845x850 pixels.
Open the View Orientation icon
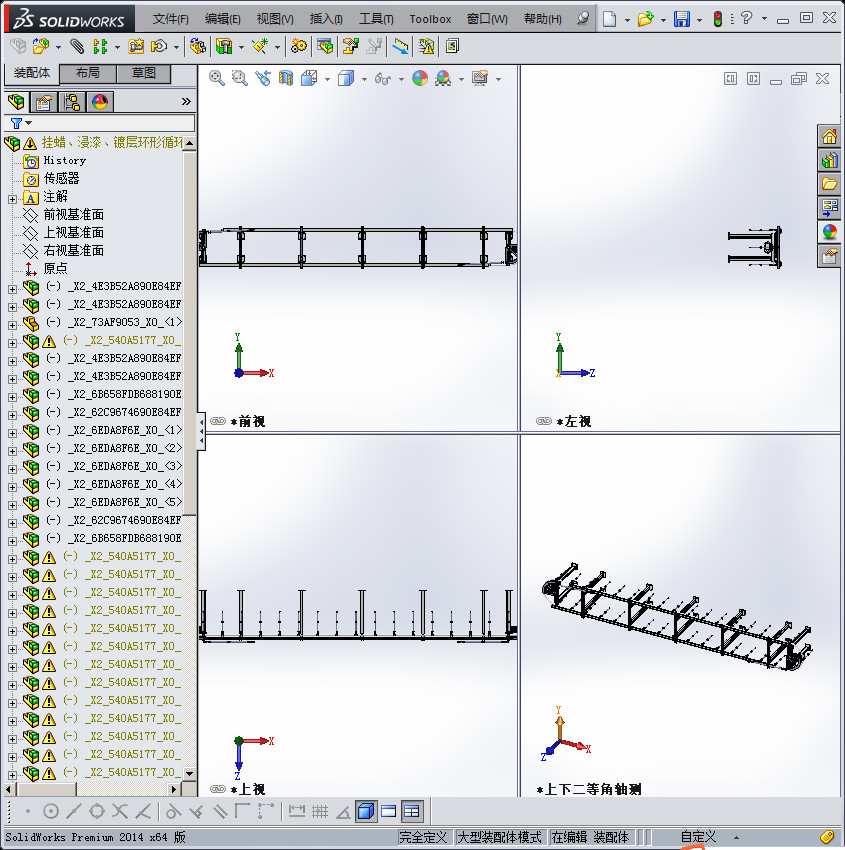point(309,79)
